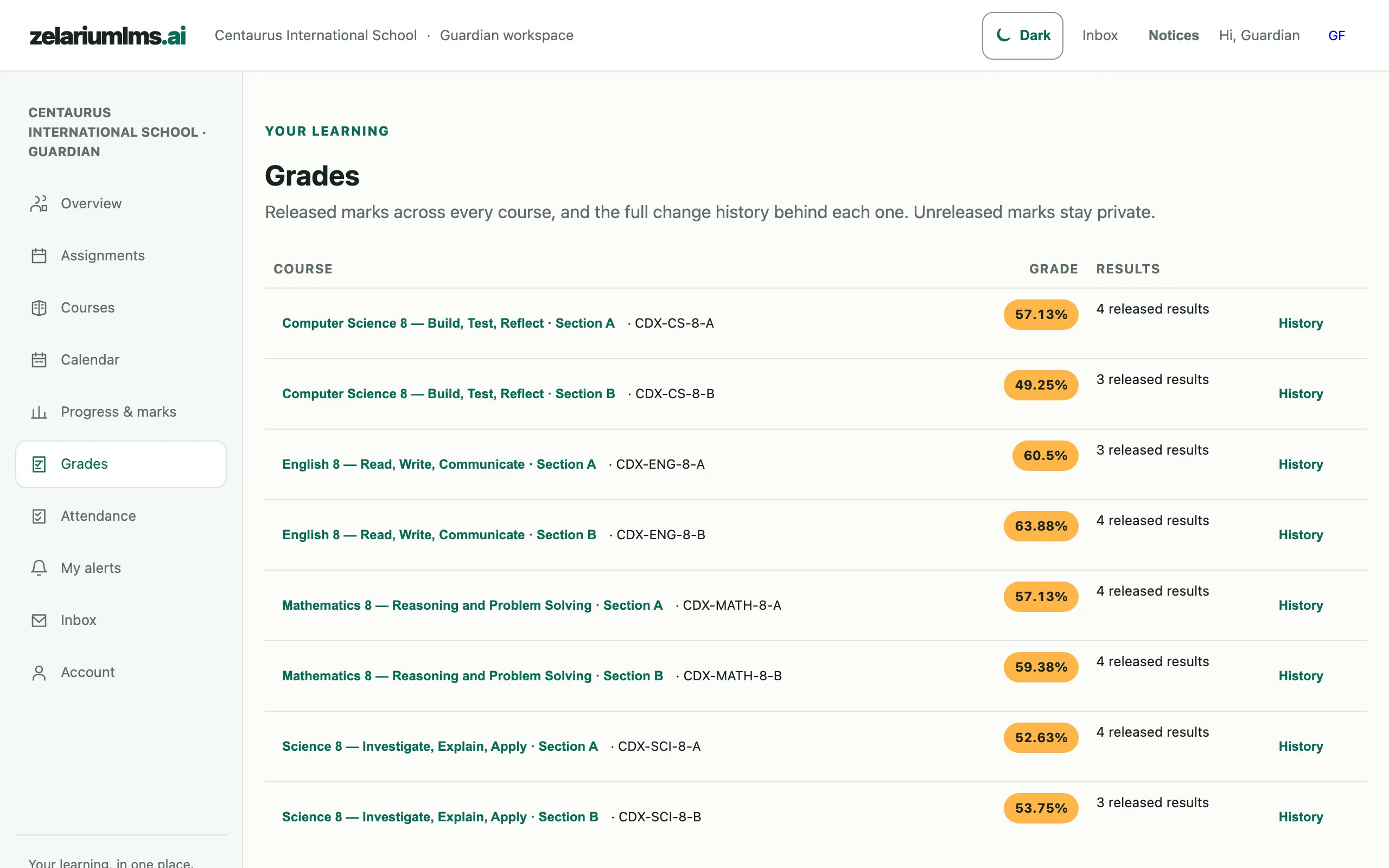Viewport: 1389px width, 868px height.
Task: Toggle Dark mode button
Action: (x=1022, y=36)
